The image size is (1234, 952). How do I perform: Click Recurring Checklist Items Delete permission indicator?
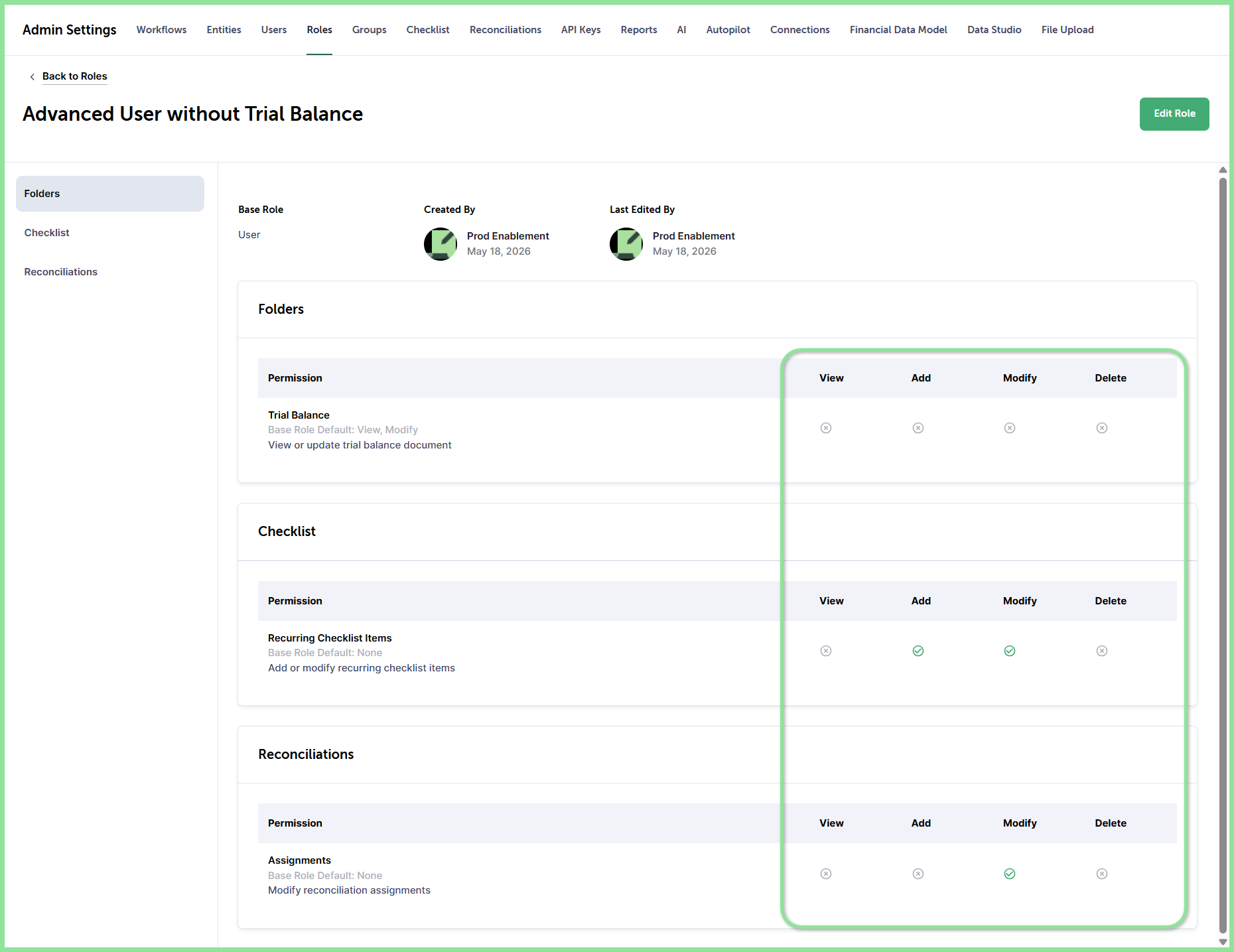pos(1102,651)
